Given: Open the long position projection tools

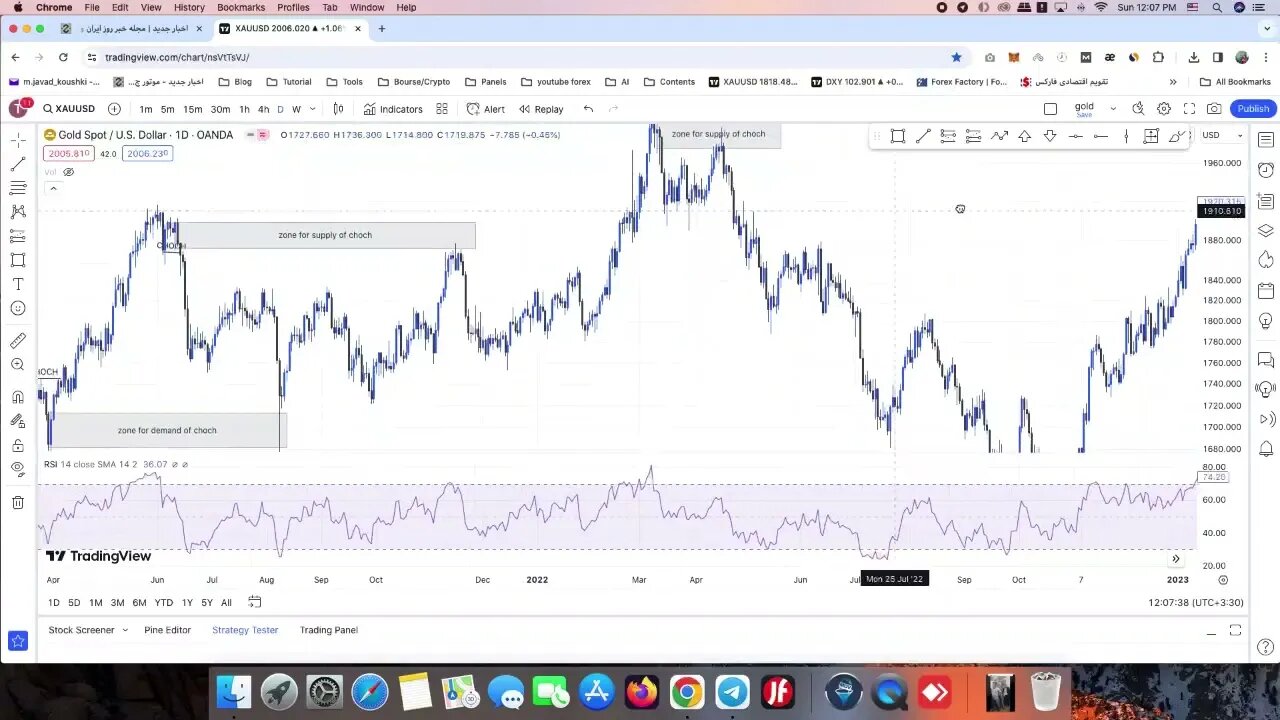Looking at the screenshot, I should [x=18, y=236].
